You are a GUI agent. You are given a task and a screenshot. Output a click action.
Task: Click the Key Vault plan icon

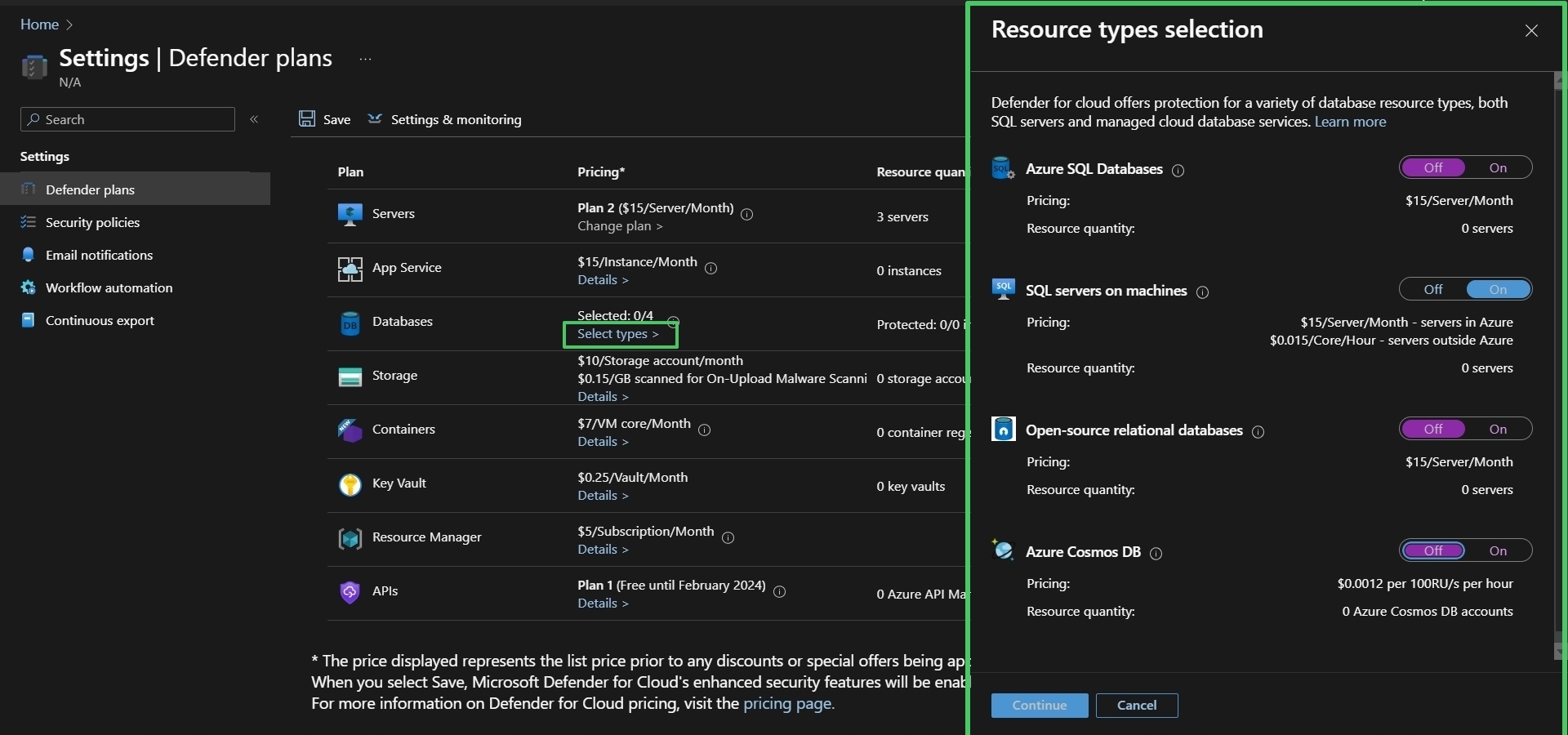350,484
